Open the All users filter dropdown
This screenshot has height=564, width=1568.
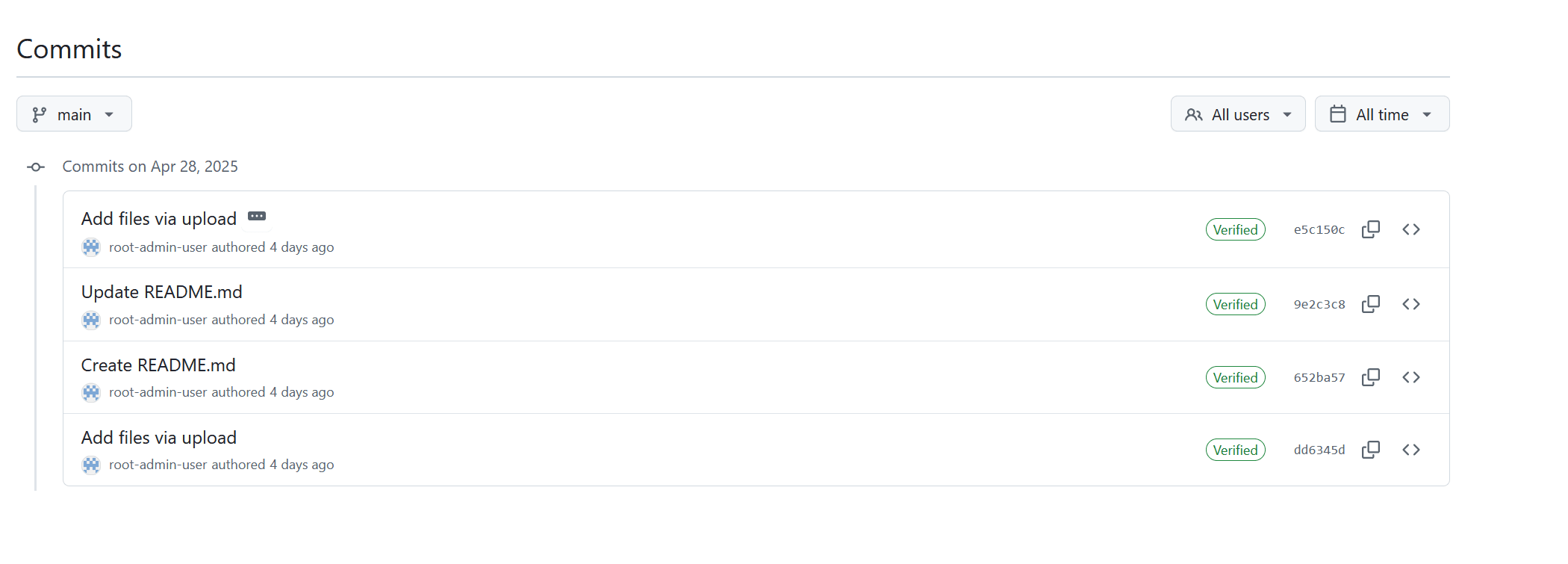1238,114
